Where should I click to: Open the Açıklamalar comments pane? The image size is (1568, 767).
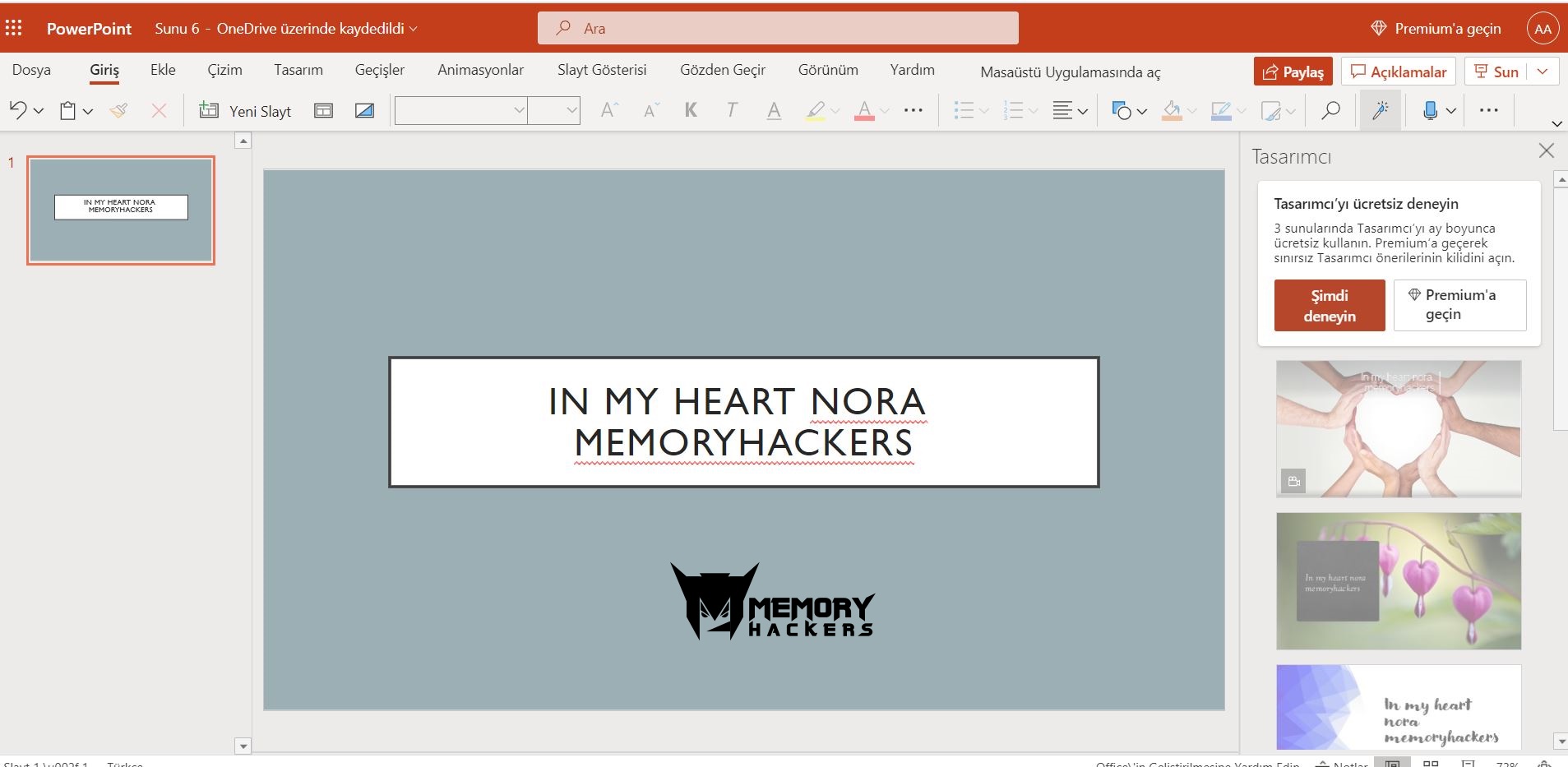click(x=1399, y=72)
